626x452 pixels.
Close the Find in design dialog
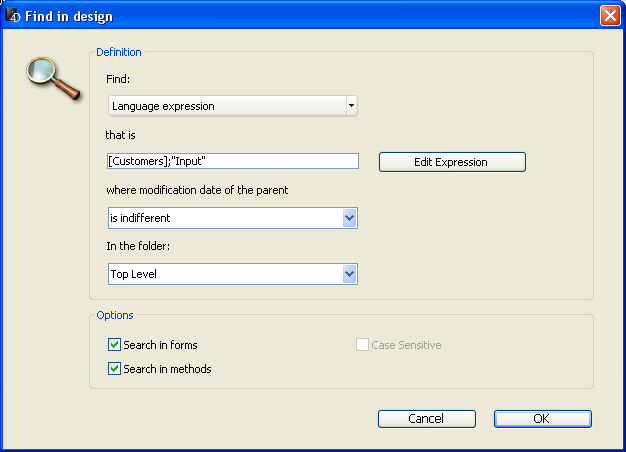[609, 16]
